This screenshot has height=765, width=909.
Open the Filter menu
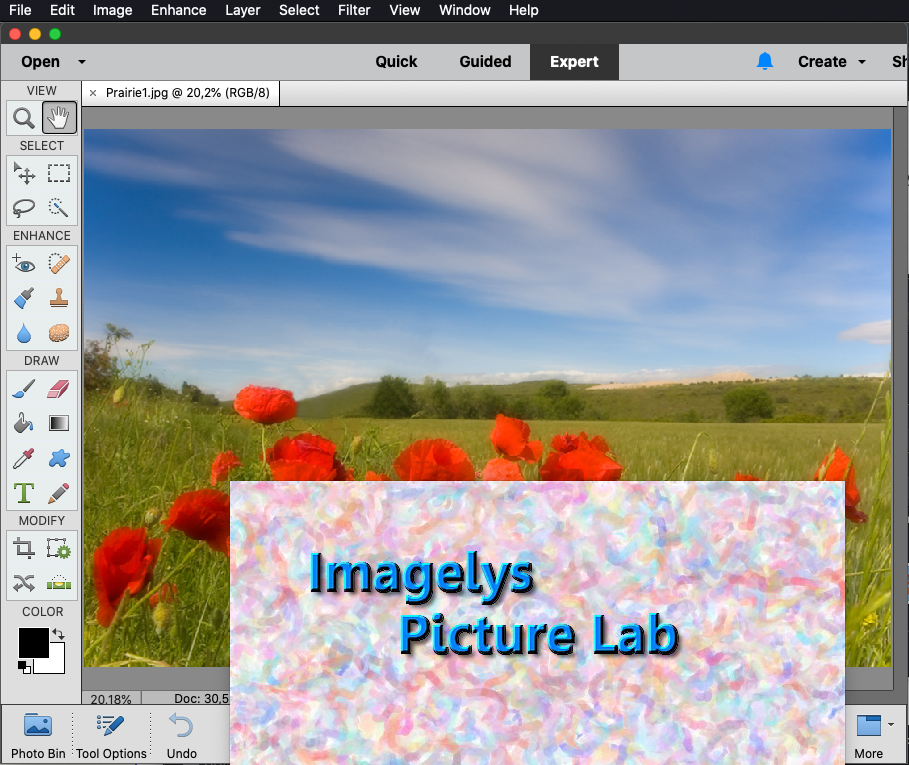click(x=354, y=10)
